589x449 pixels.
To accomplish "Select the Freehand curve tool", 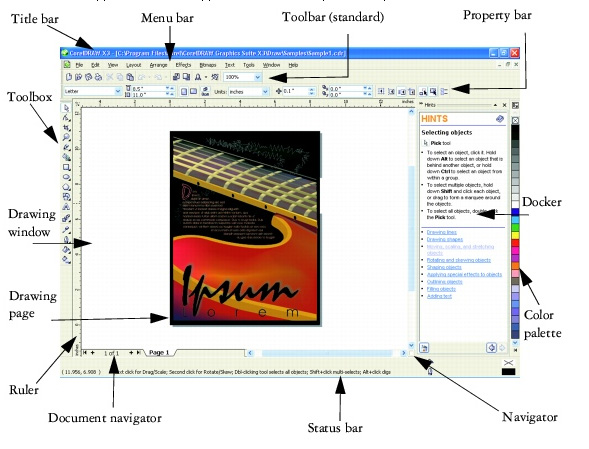I will coord(66,147).
